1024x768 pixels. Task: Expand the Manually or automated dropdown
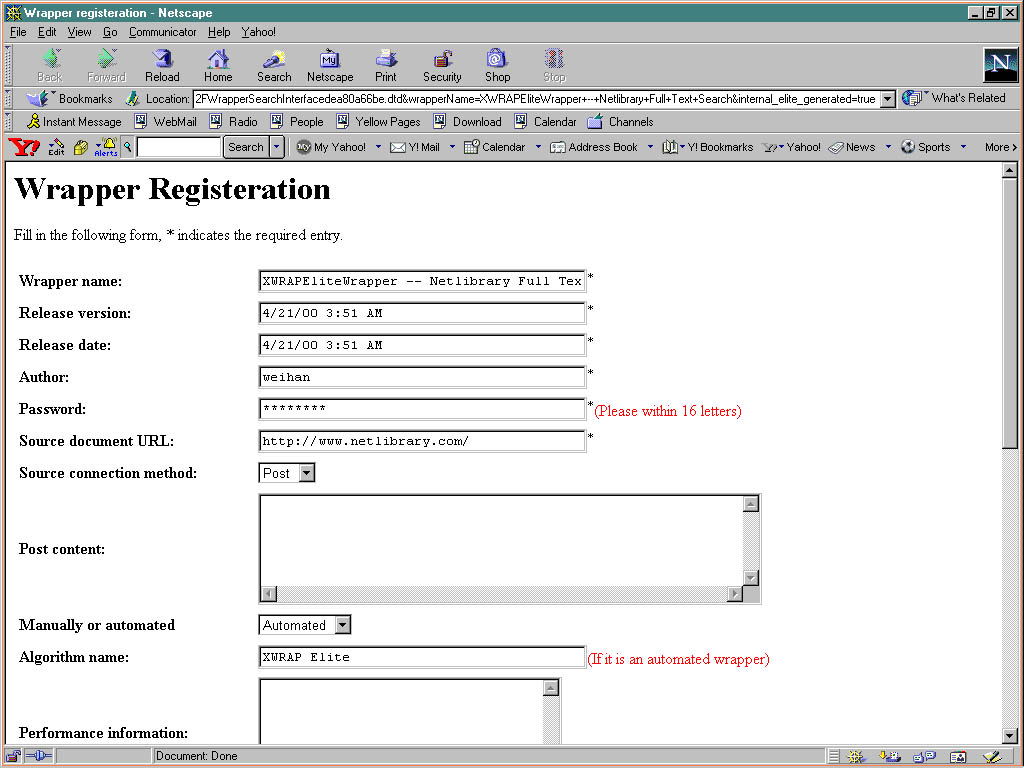pyautogui.click(x=342, y=625)
